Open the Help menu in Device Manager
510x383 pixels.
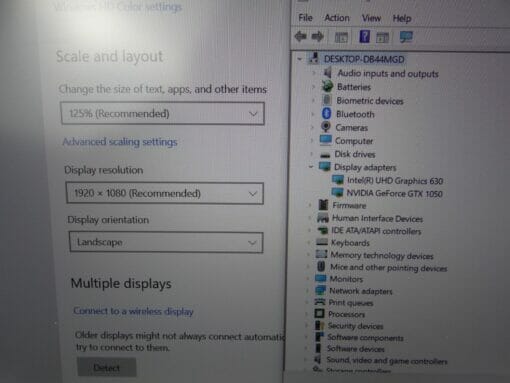click(x=402, y=18)
